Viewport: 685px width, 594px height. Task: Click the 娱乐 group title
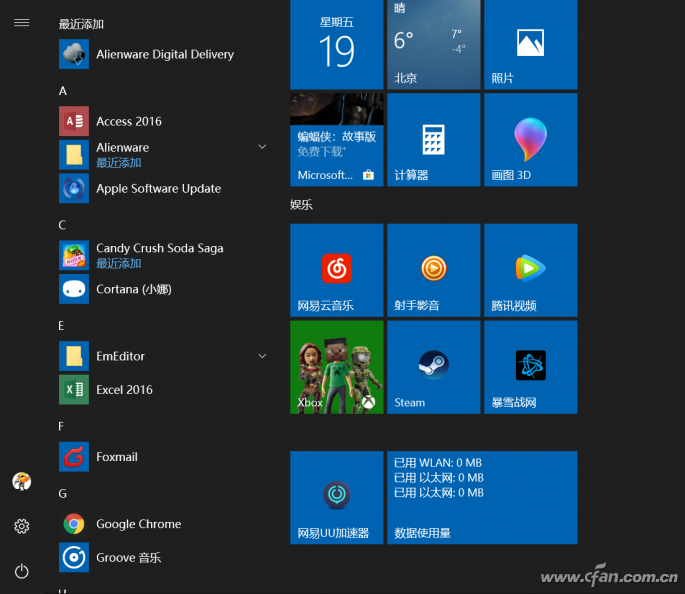pos(301,204)
